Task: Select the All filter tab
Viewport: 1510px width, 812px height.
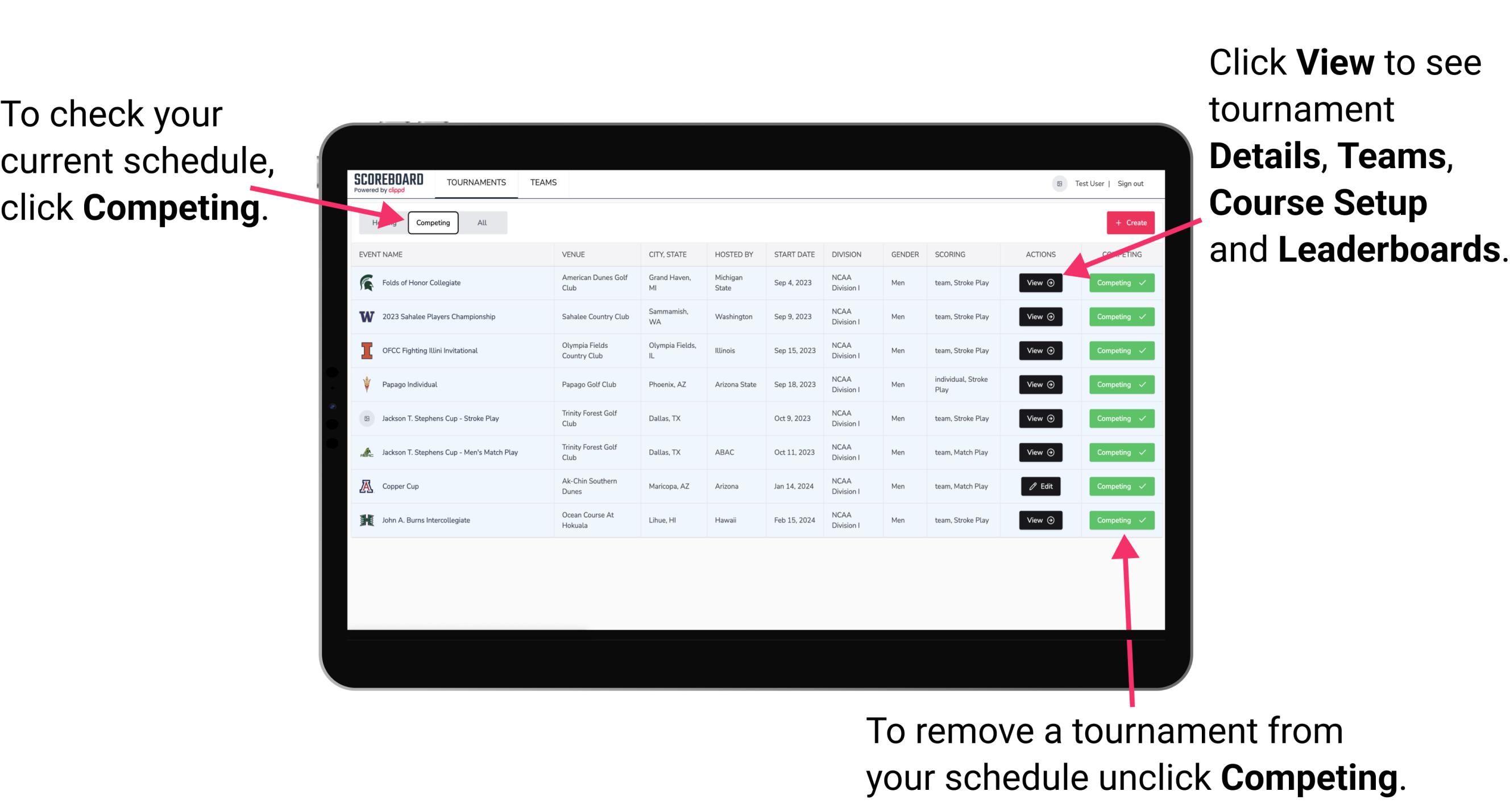Action: (480, 222)
